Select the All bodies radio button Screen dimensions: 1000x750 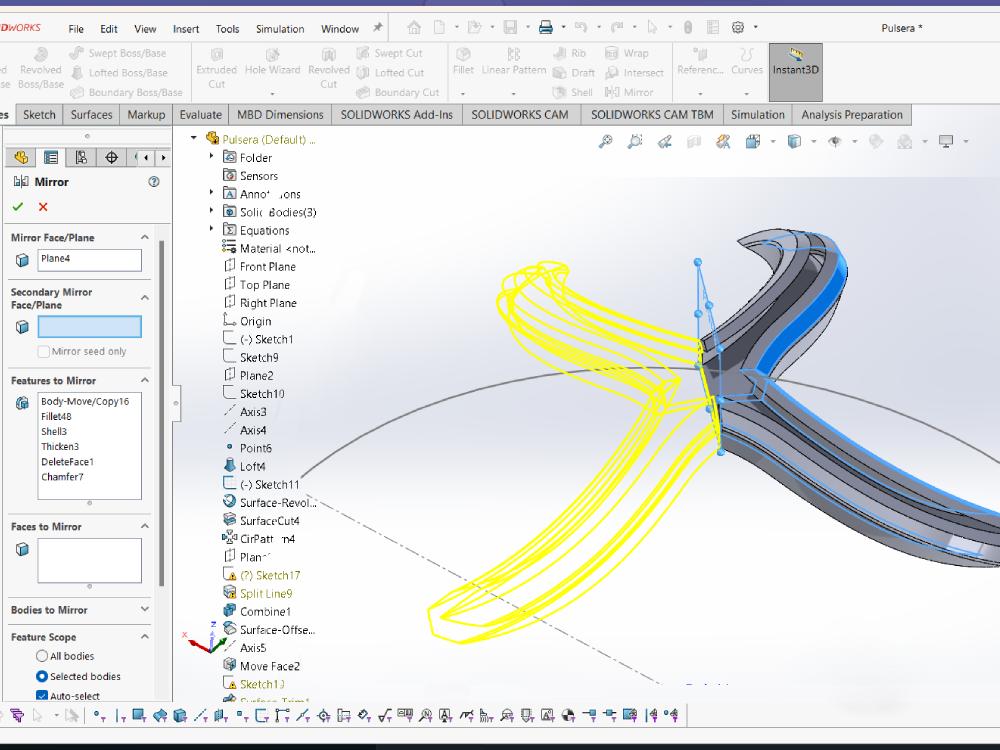(42, 656)
